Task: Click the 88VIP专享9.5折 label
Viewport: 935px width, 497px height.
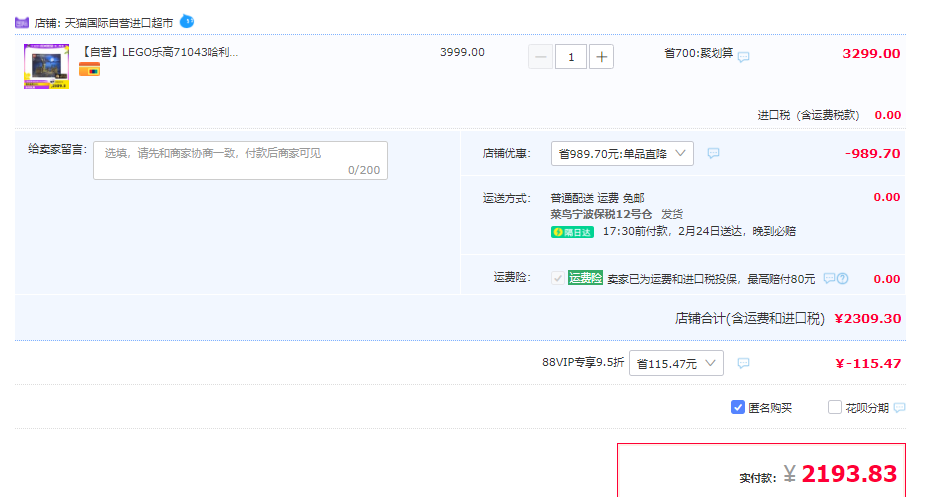Action: click(583, 362)
